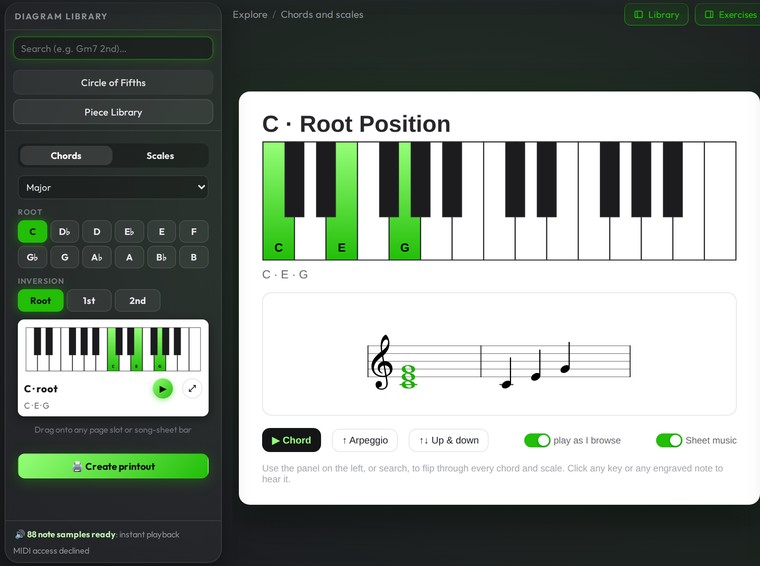Toggle the Sheet music switch

point(669,440)
